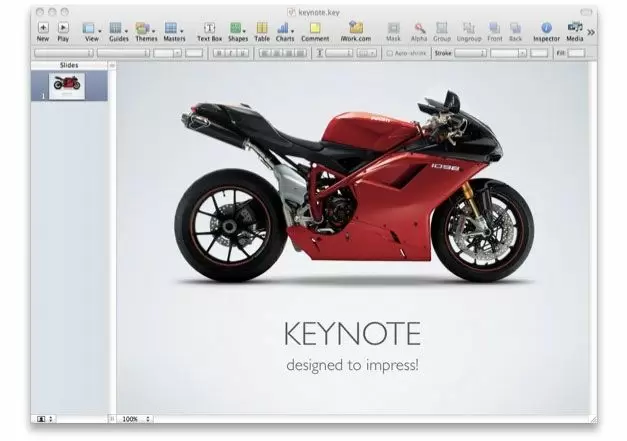627x441 pixels.
Task: Click the iWork.com share icon
Action: [x=356, y=28]
